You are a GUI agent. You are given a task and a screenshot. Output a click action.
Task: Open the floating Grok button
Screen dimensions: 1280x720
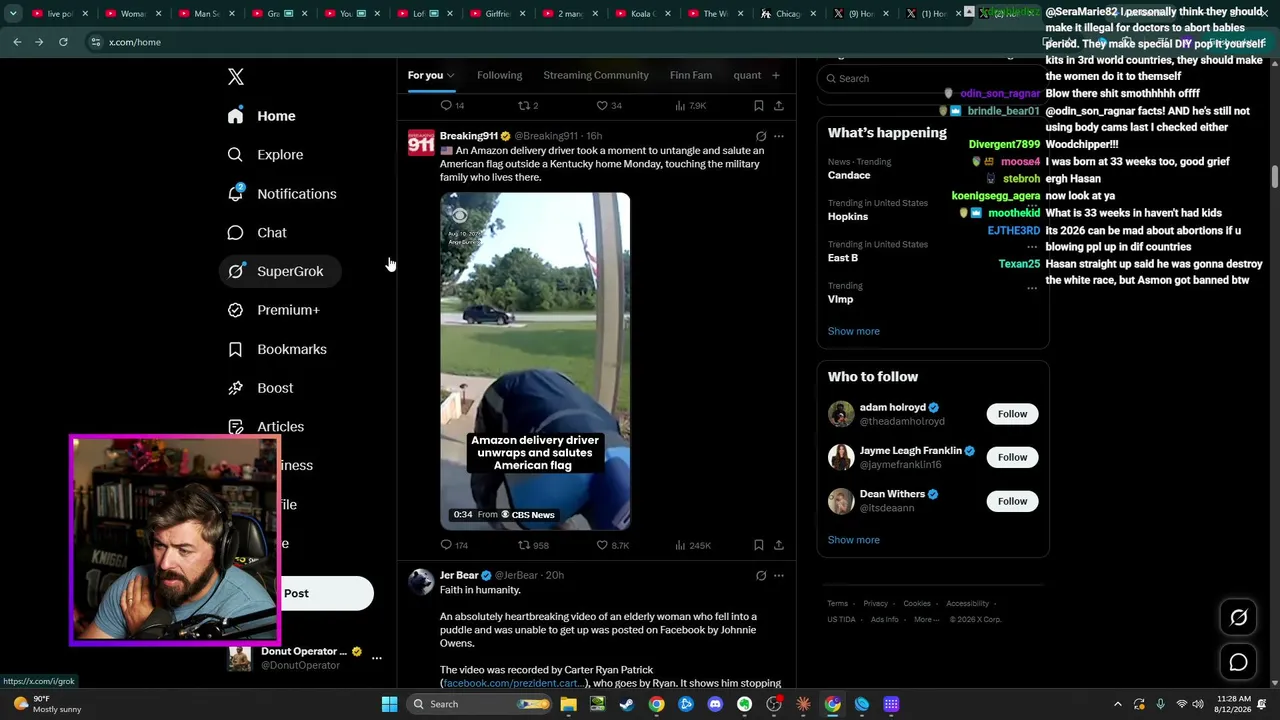[x=1238, y=618]
